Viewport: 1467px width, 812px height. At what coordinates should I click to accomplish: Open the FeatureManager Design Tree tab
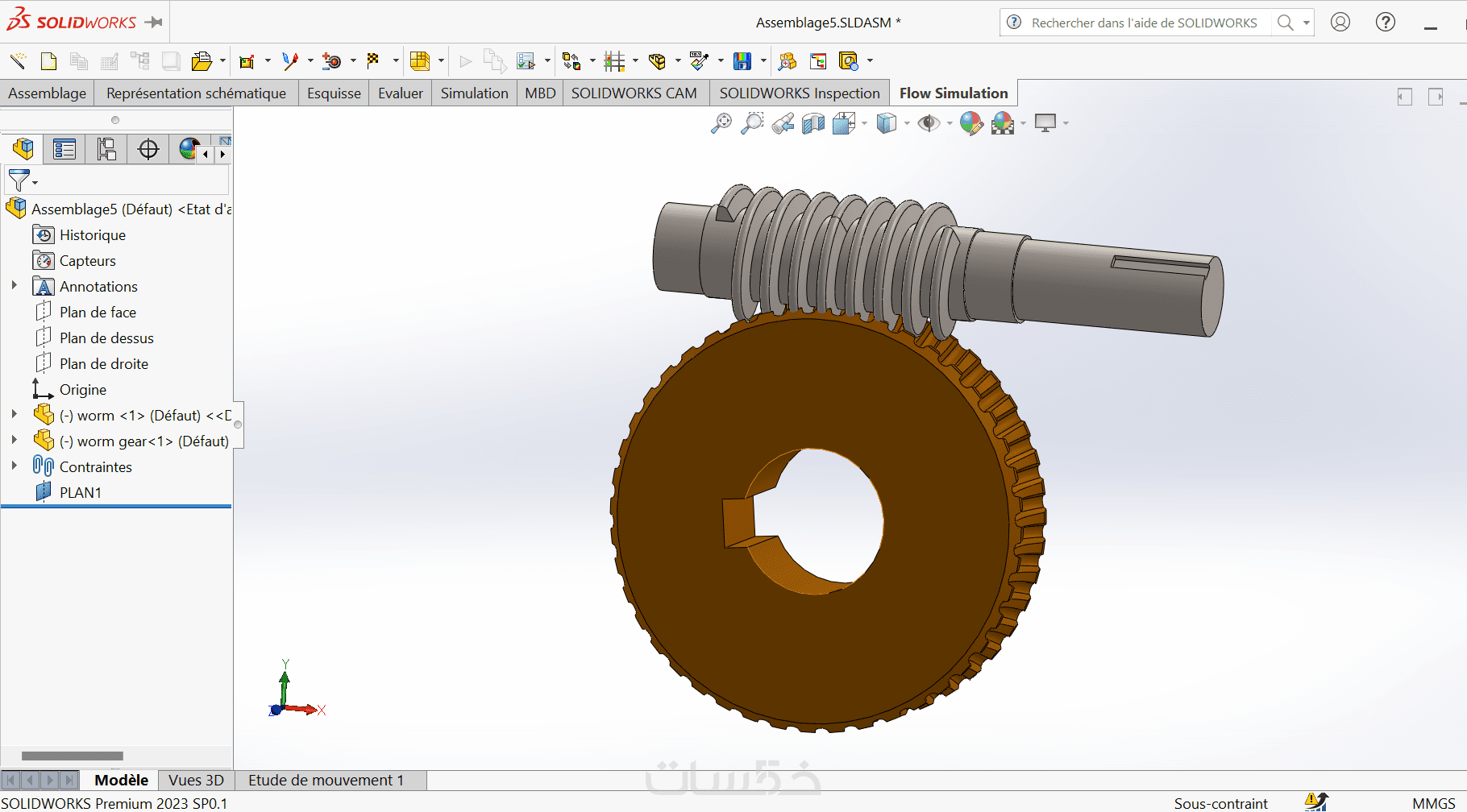coord(23,149)
